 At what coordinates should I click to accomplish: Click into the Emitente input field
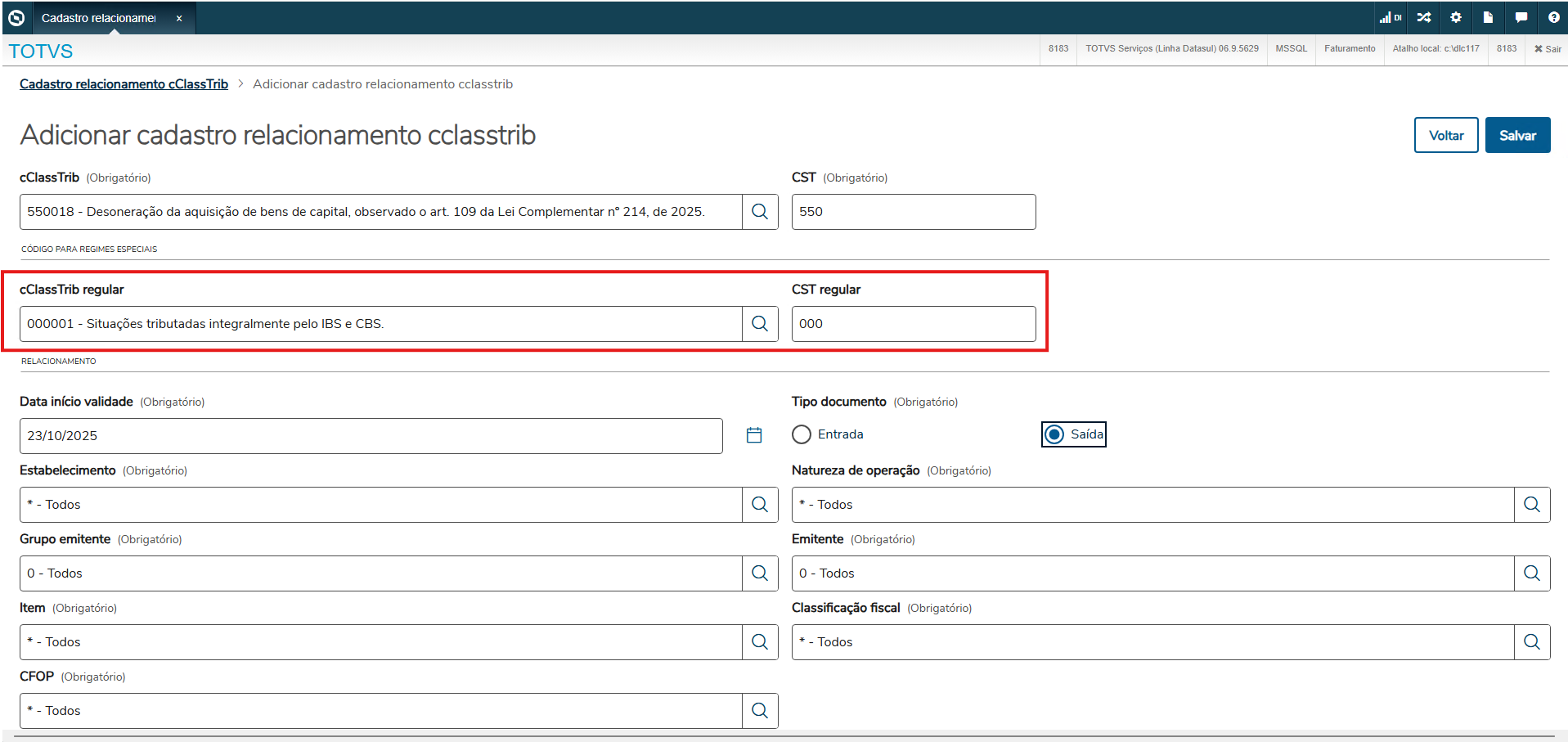(x=1153, y=573)
